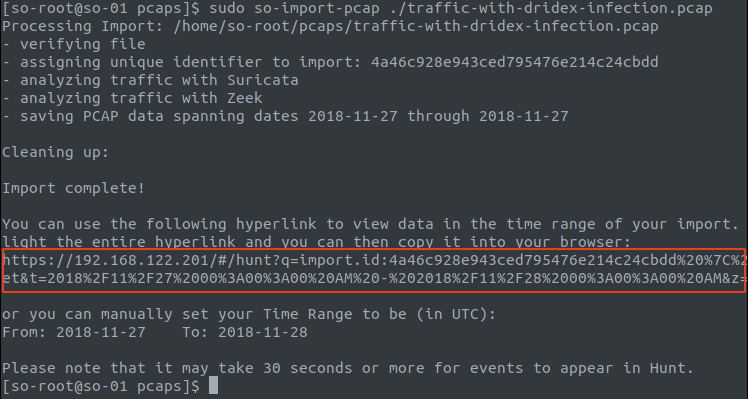Open the https://192.168.122.201 hunt hyperlink
Image resolution: width=748 pixels, height=399 pixels.
point(374,261)
